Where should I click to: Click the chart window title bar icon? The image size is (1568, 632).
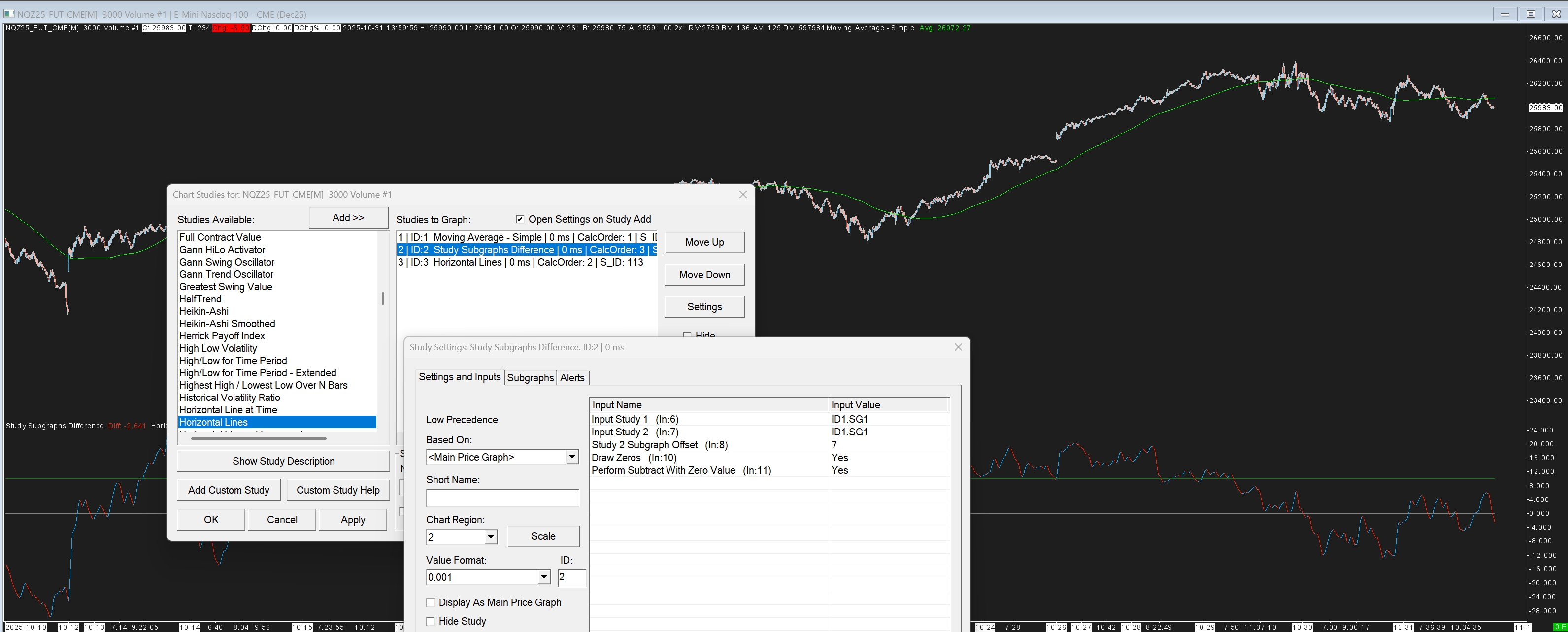coord(9,13)
